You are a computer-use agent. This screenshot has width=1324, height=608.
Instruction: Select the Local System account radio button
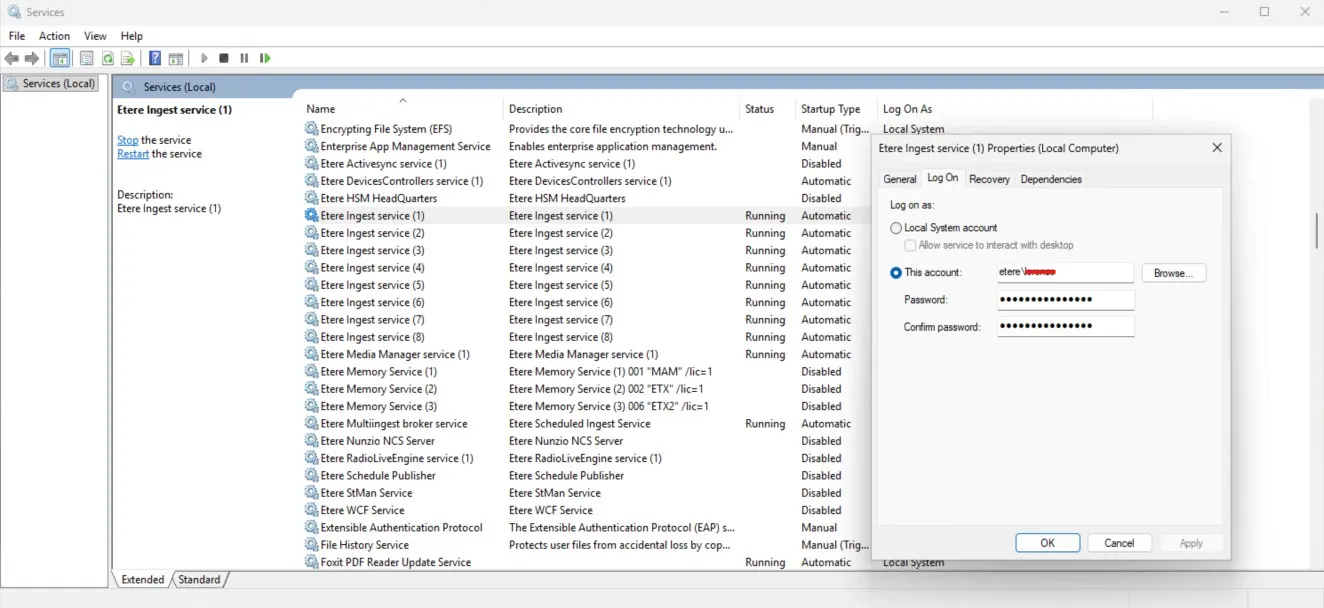pyautogui.click(x=896, y=228)
